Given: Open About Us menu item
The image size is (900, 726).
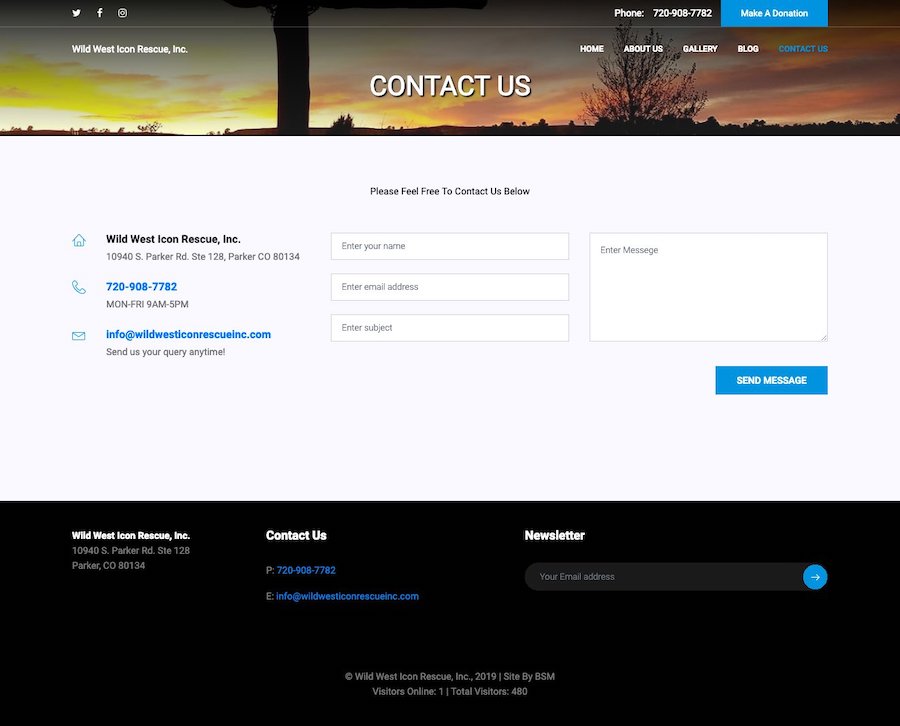Looking at the screenshot, I should tap(643, 49).
